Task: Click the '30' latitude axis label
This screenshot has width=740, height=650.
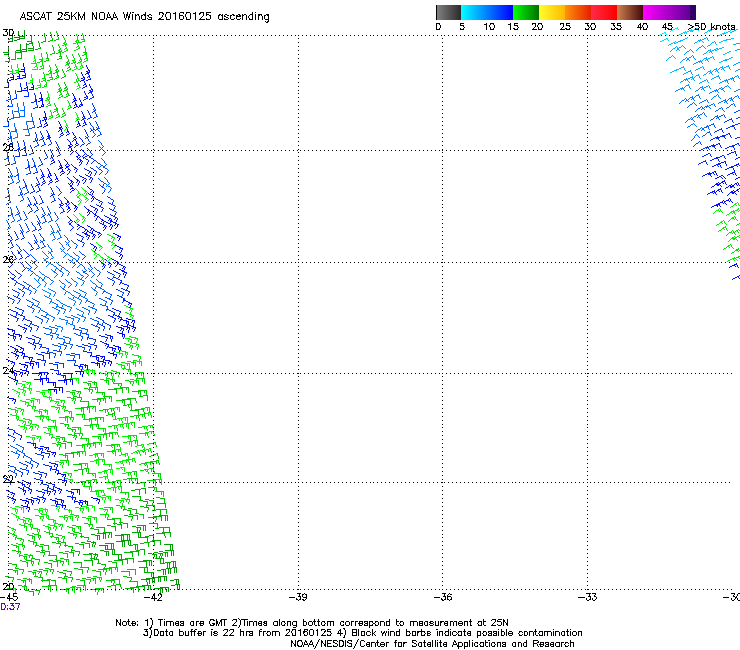Action: coord(8,33)
